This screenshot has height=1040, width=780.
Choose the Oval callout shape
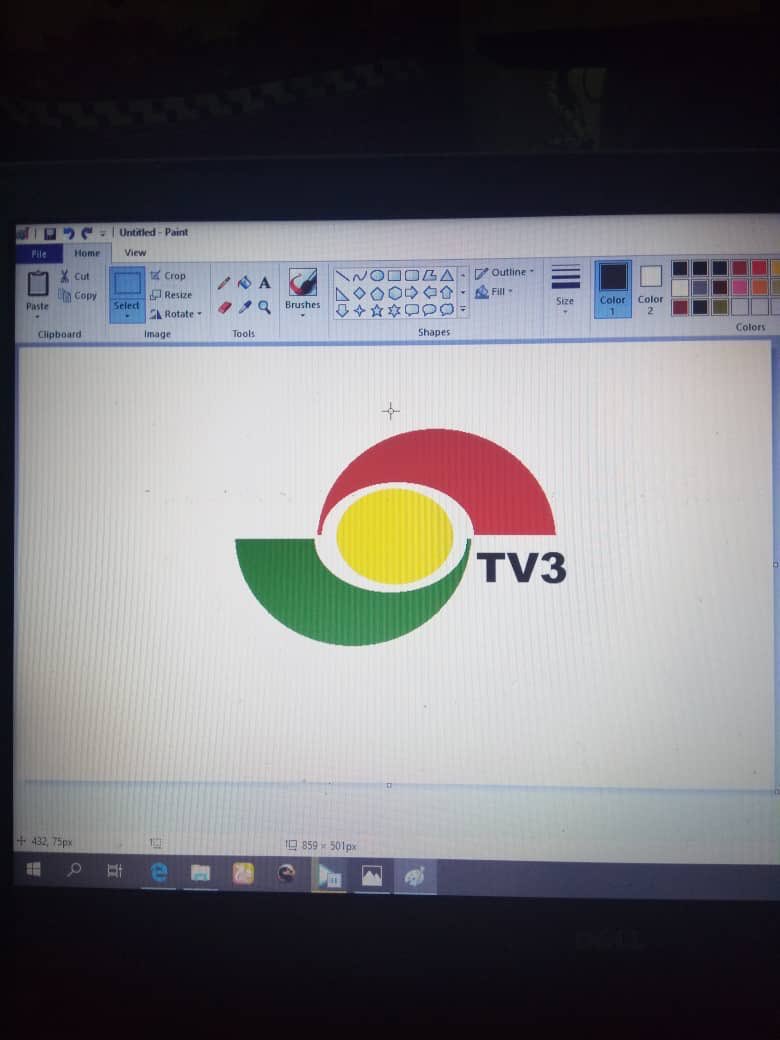[x=429, y=310]
